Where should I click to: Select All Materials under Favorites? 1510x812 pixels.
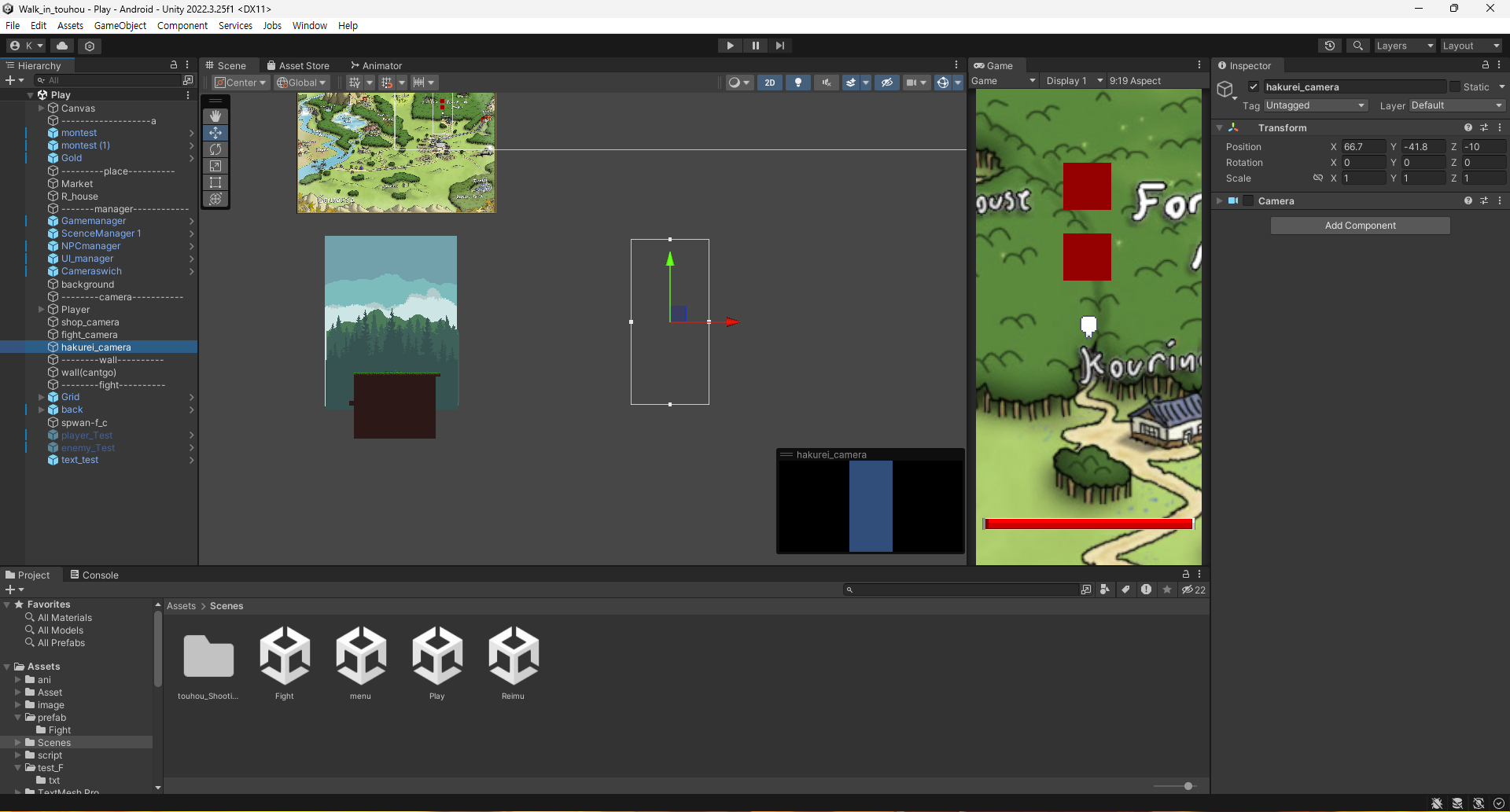click(x=64, y=618)
